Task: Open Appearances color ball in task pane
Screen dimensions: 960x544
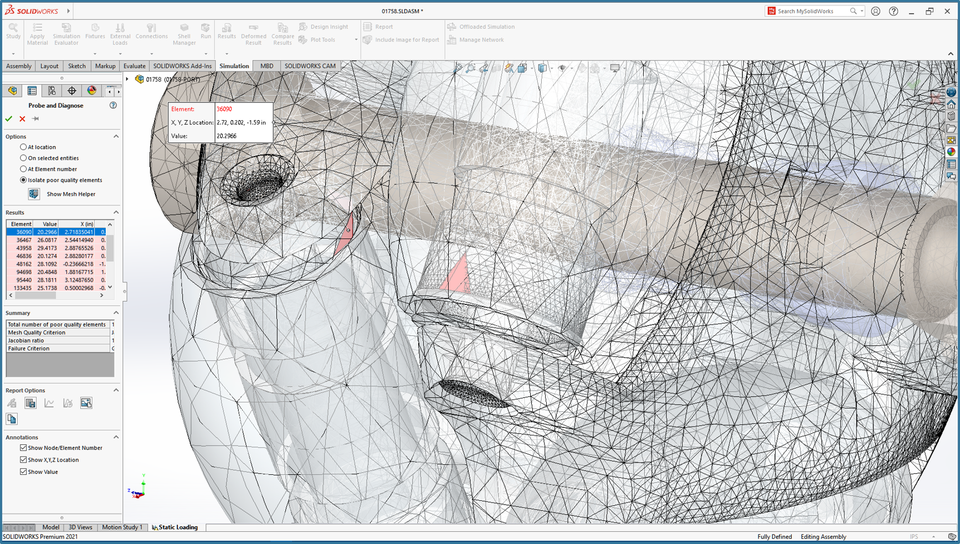Action: coord(951,152)
